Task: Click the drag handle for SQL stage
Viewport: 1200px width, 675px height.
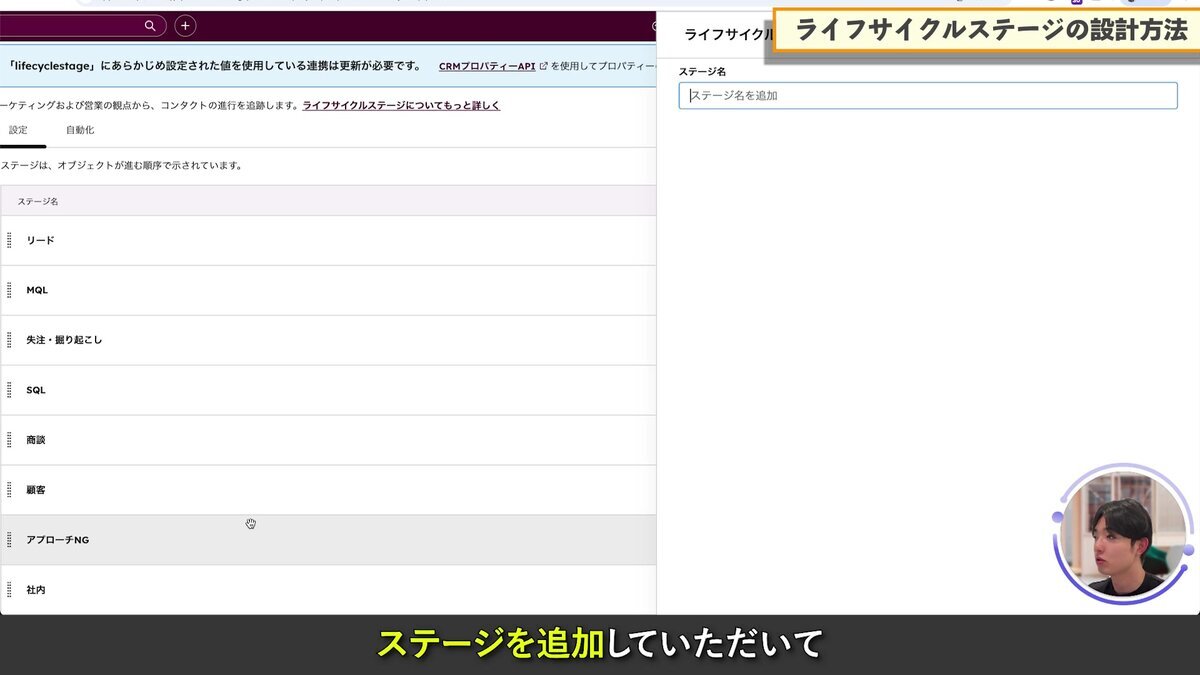Action: point(9,390)
